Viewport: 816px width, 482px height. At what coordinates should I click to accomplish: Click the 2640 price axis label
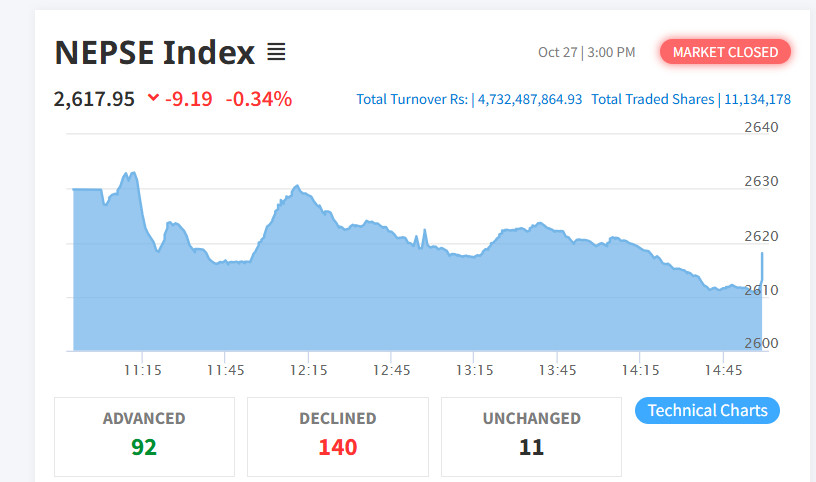coord(761,127)
